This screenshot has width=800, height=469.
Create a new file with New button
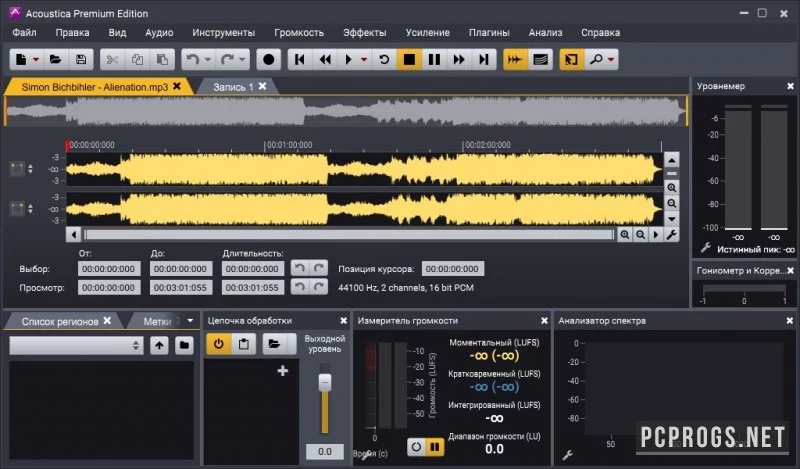click(x=21, y=59)
